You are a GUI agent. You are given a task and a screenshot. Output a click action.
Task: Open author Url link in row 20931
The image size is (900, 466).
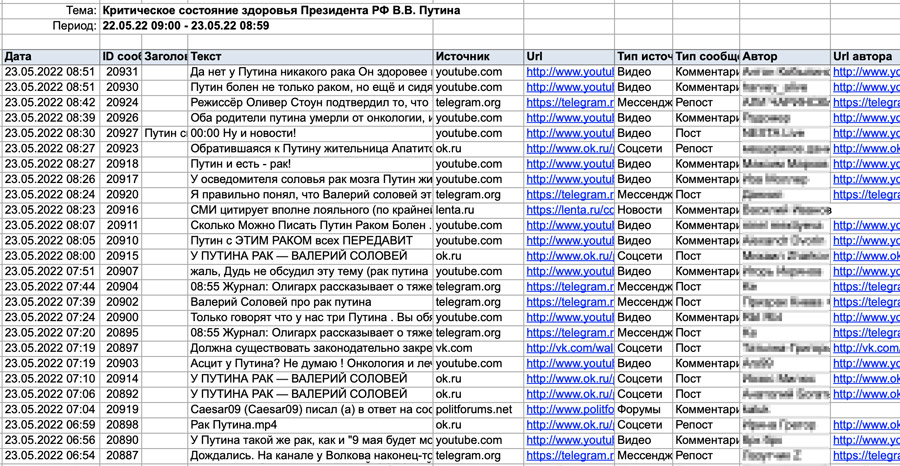pyautogui.click(x=865, y=72)
